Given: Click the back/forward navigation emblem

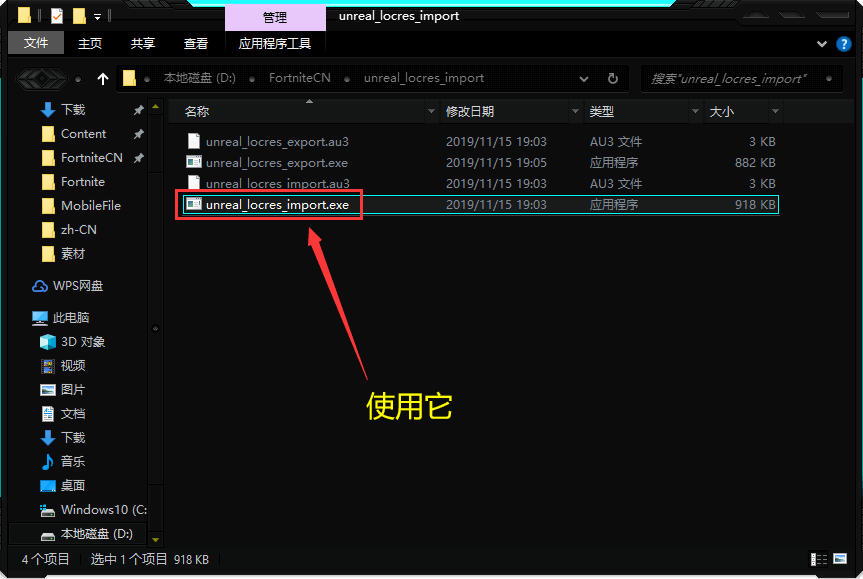Looking at the screenshot, I should (x=42, y=79).
